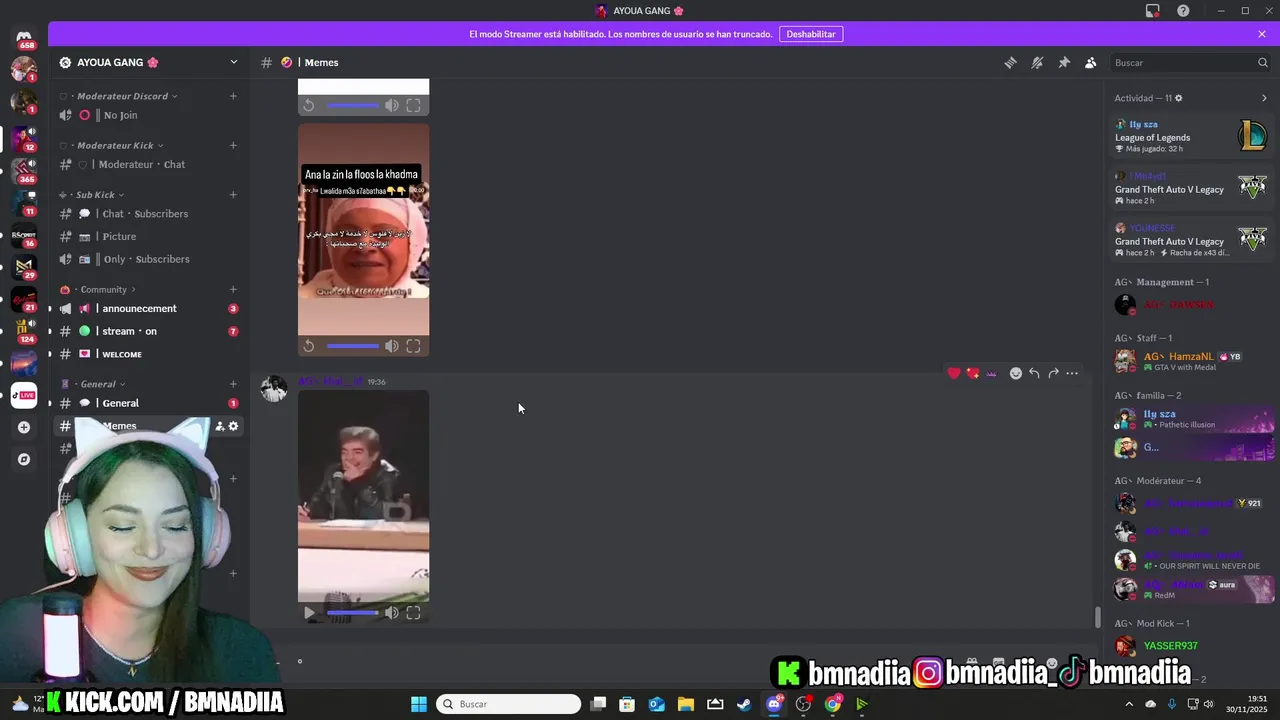Screen dimensions: 1280x720
Task: React with the red heart emoji
Action: [x=954, y=373]
